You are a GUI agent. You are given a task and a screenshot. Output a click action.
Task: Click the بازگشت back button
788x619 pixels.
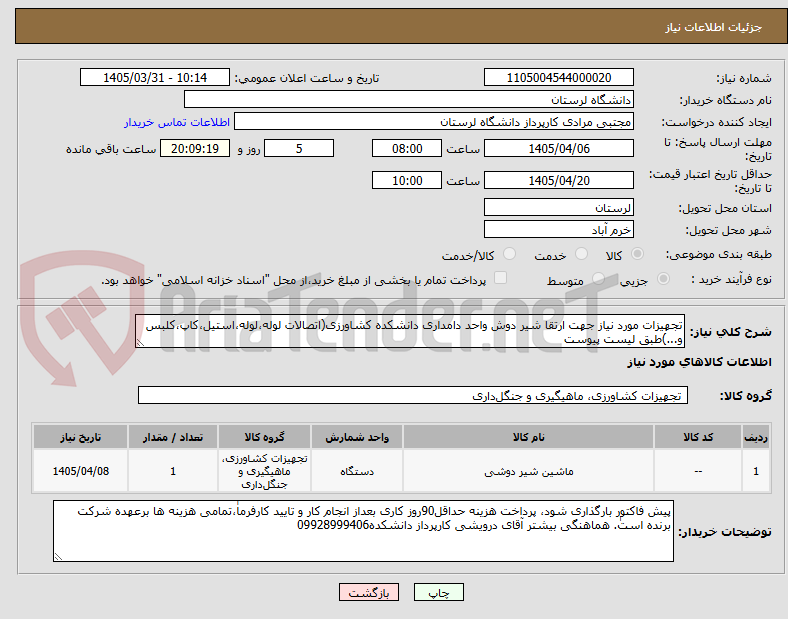tap(369, 592)
